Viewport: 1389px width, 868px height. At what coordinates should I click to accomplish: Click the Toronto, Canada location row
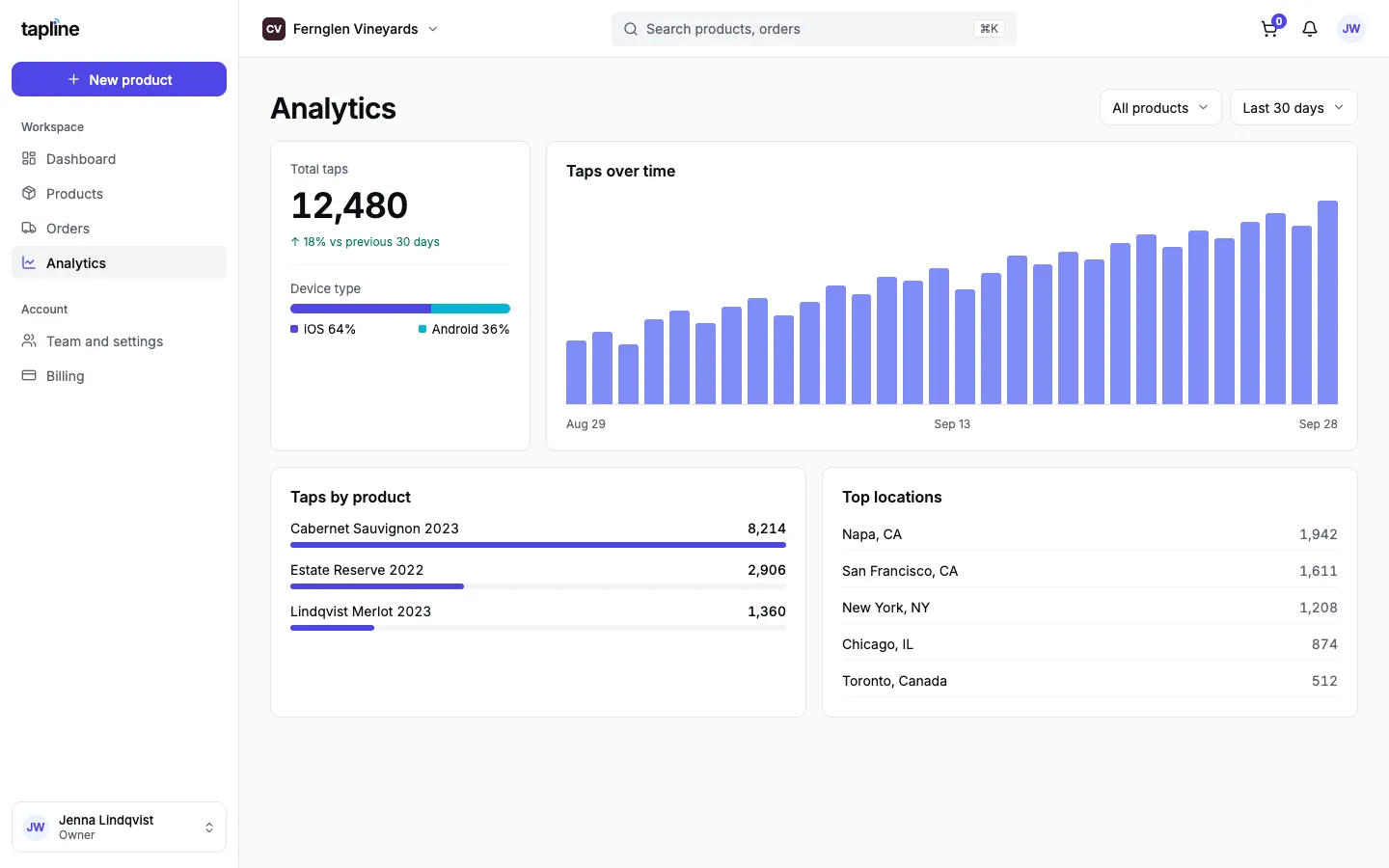[x=1090, y=681]
